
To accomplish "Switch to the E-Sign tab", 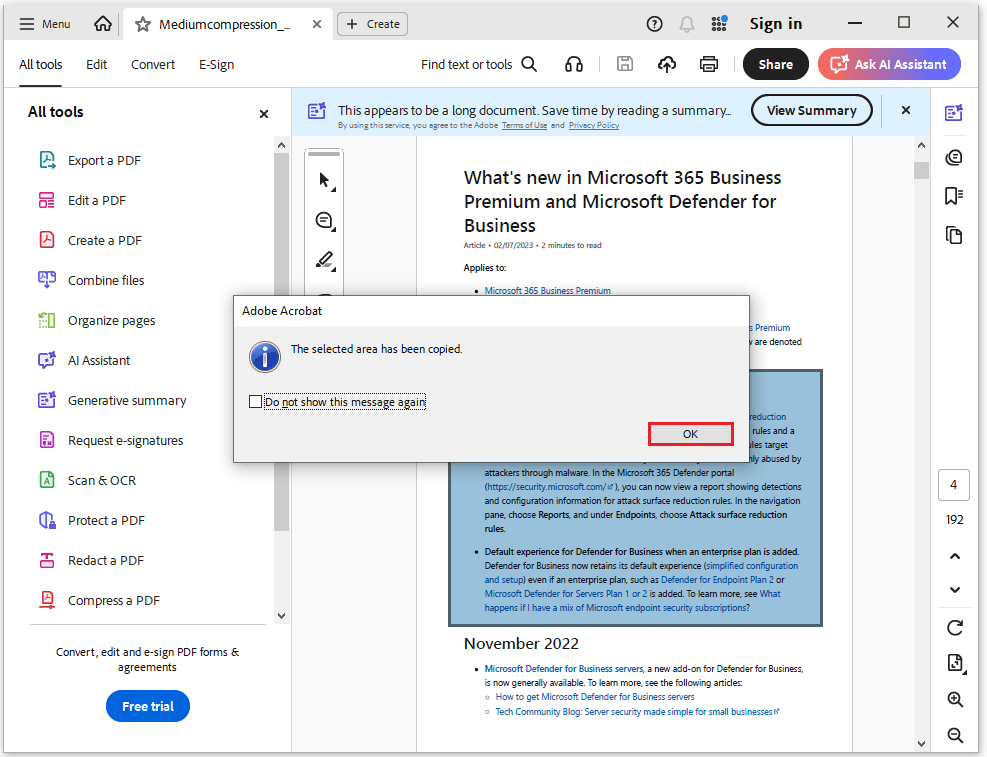I will [x=216, y=64].
